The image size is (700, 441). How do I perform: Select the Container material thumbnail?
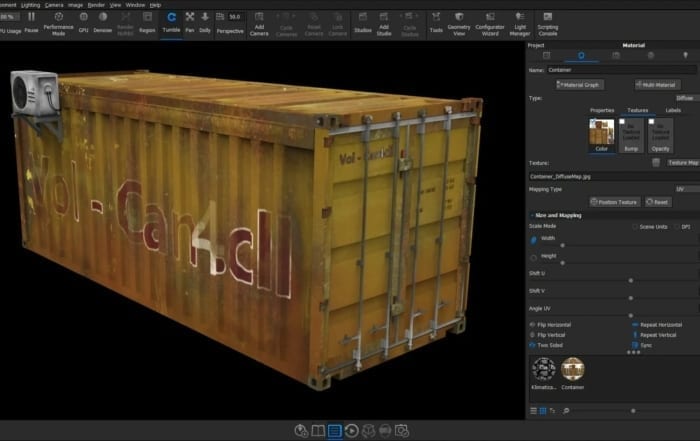[x=573, y=369]
